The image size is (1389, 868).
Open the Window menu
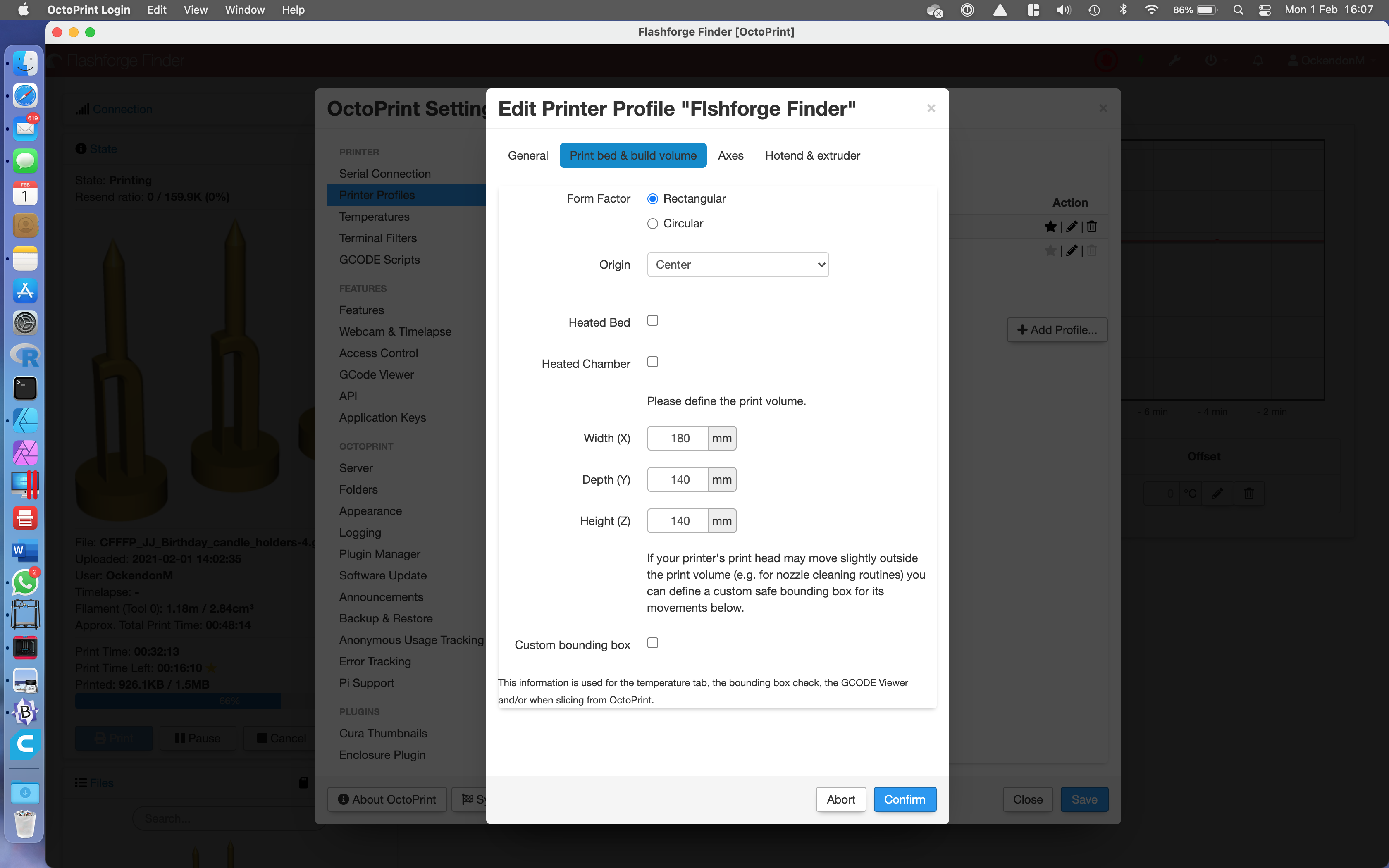click(x=244, y=10)
